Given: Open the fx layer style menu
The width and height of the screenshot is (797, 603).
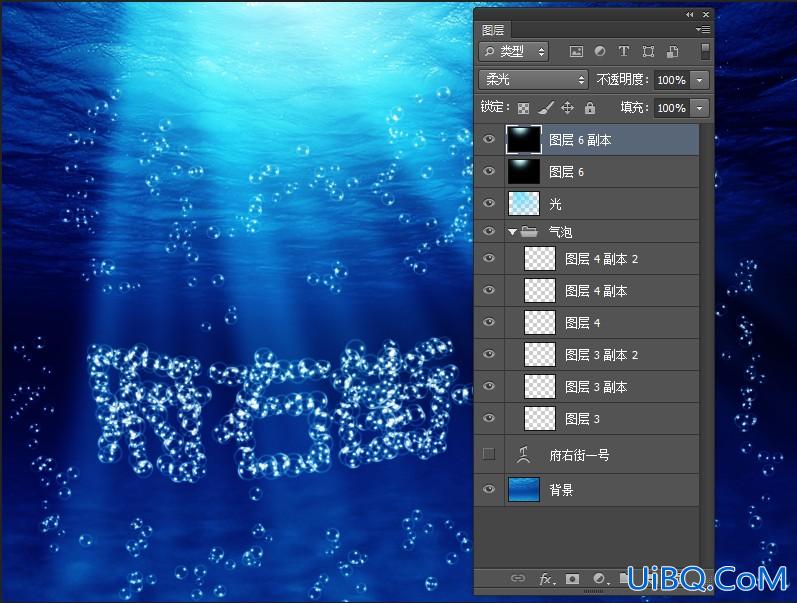Looking at the screenshot, I should coord(547,579).
